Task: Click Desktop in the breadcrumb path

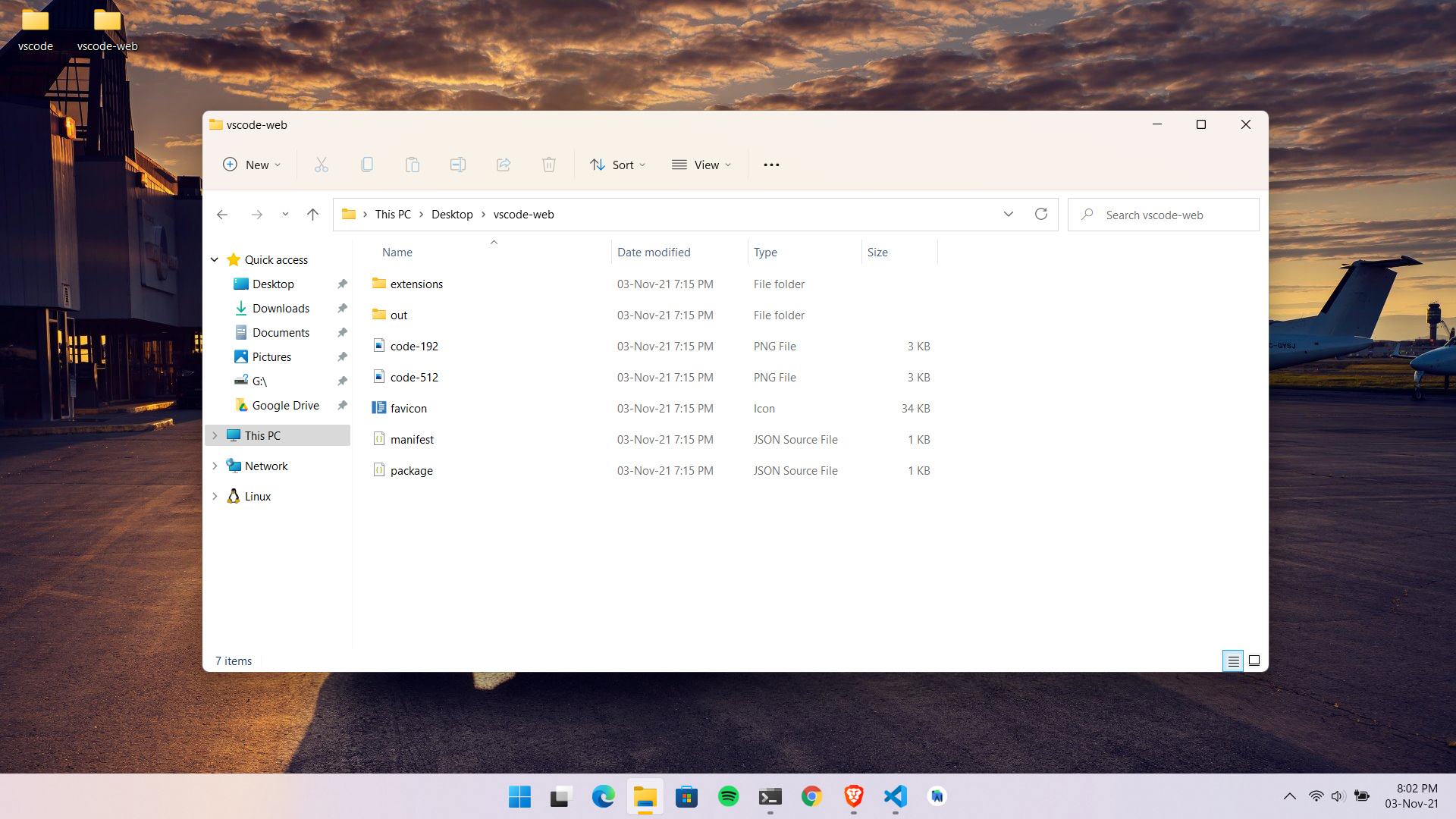Action: coord(452,215)
